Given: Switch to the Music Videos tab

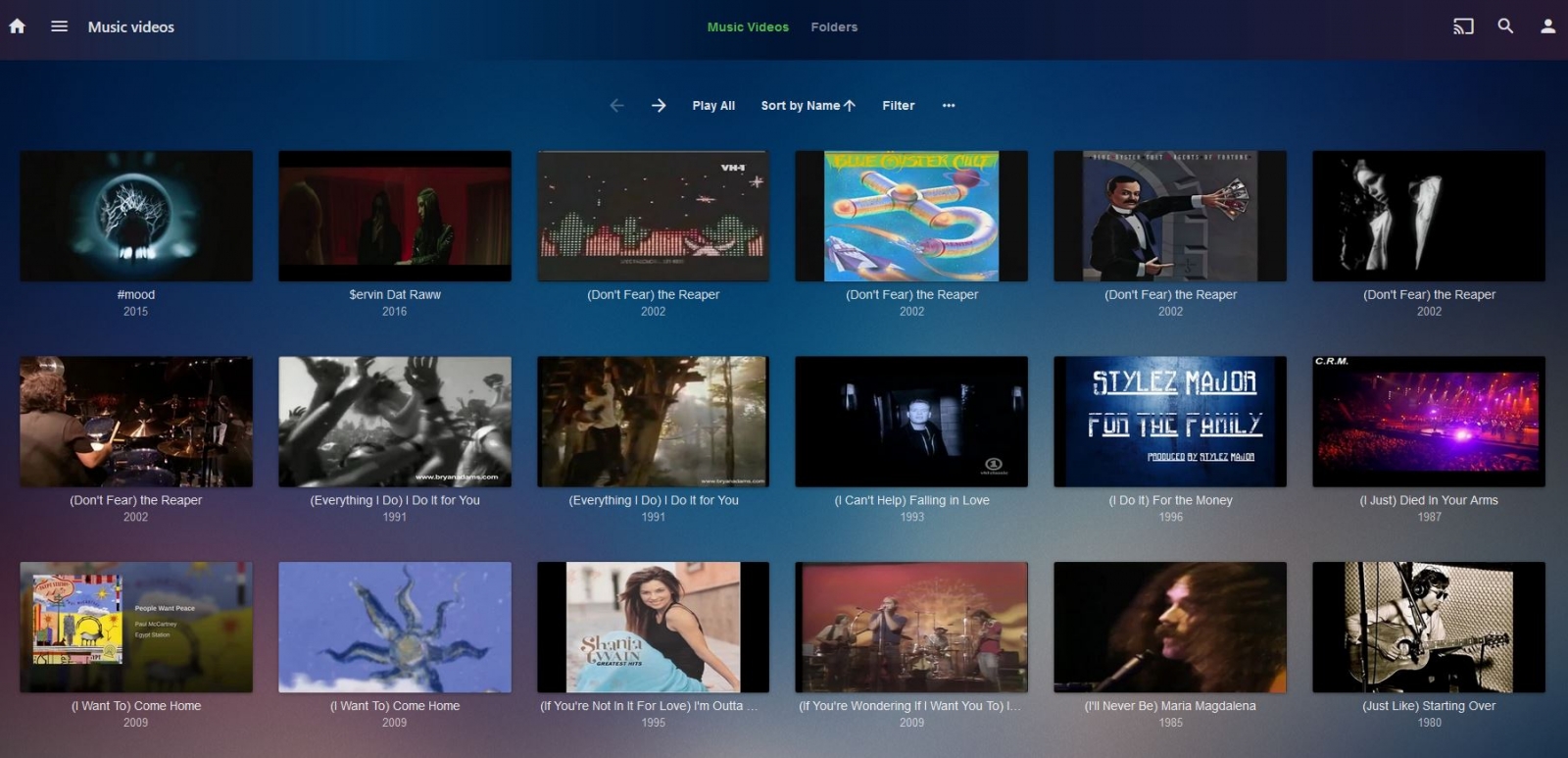Looking at the screenshot, I should pos(748,27).
